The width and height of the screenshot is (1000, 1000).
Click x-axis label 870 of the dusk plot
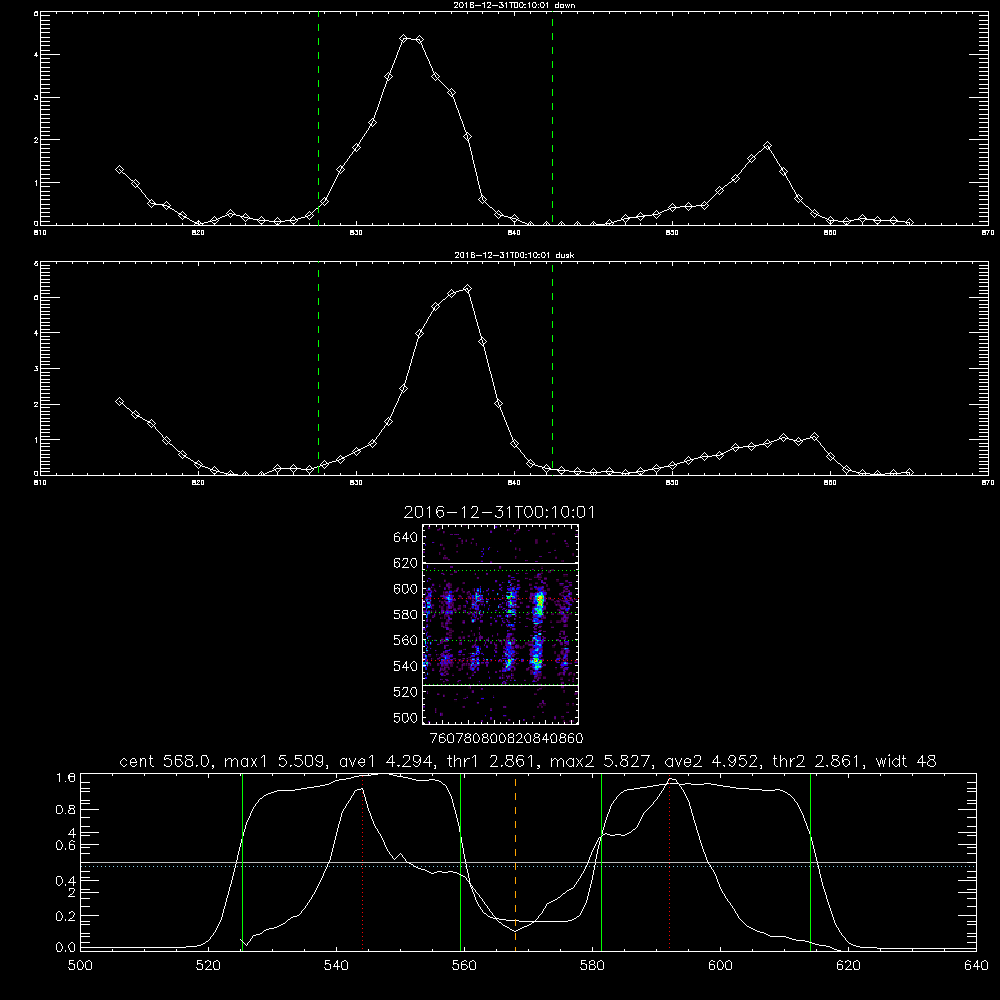pos(988,483)
